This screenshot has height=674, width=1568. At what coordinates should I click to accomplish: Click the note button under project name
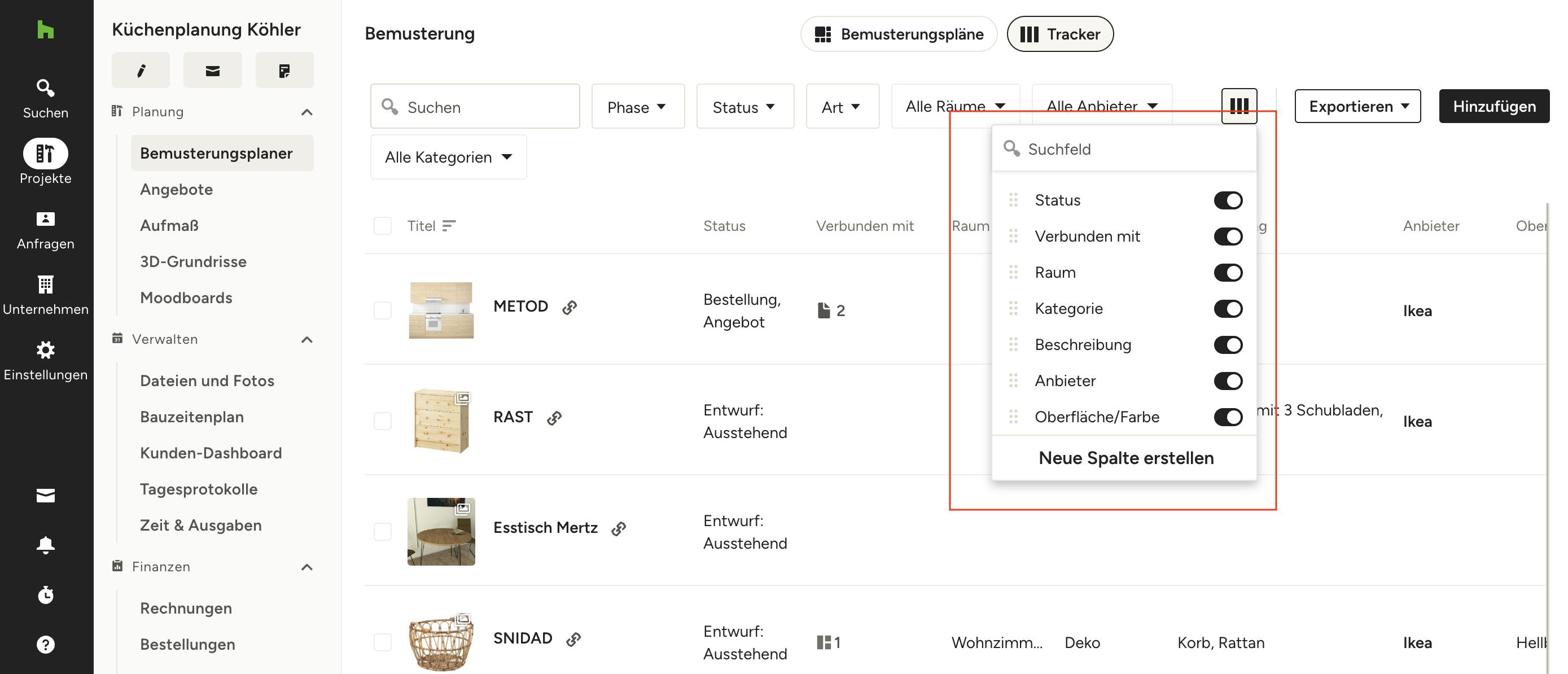coord(284,71)
